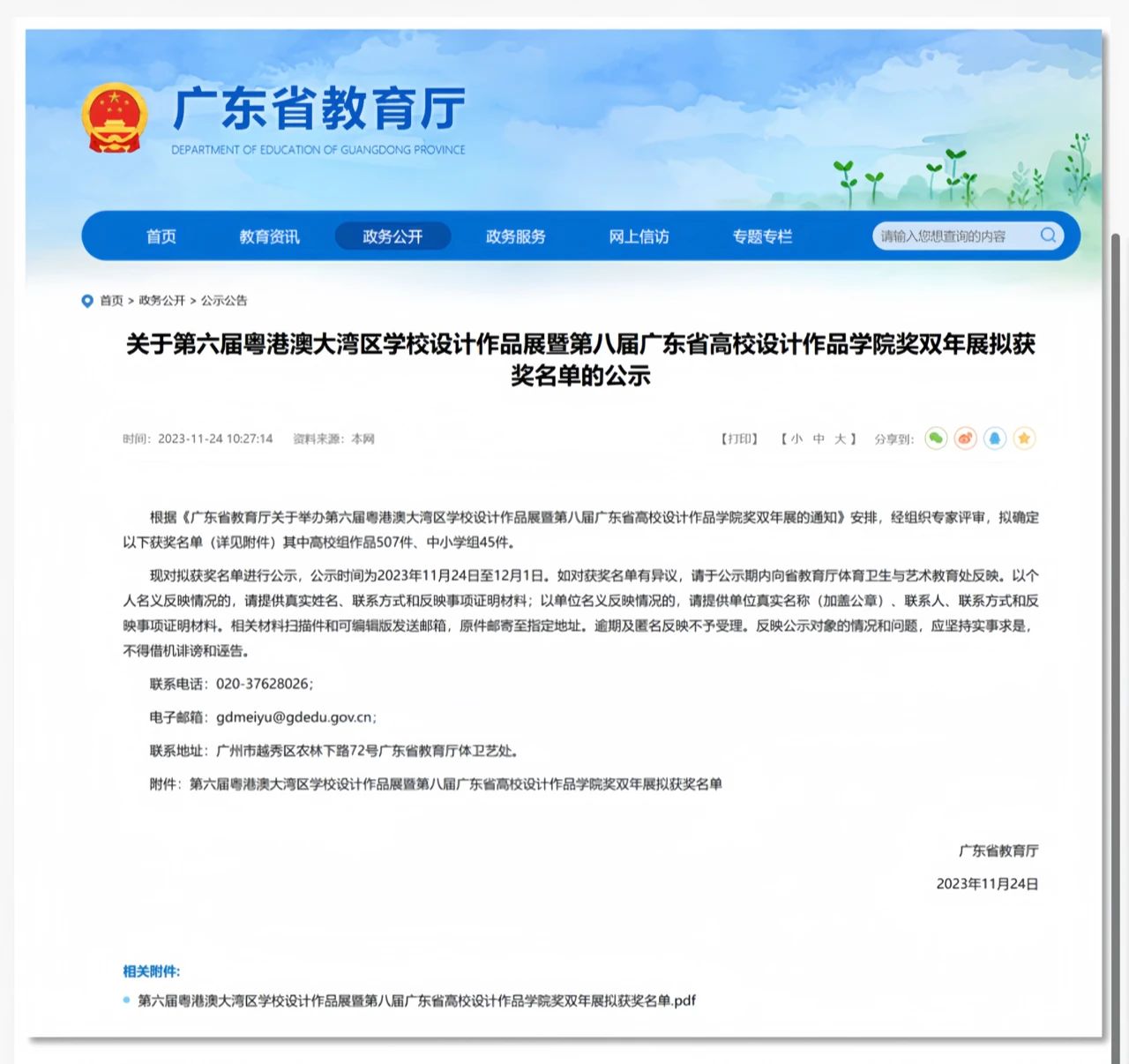The width and height of the screenshot is (1129, 1064).
Task: Open the 首页 navigation tab
Action: click(x=161, y=236)
